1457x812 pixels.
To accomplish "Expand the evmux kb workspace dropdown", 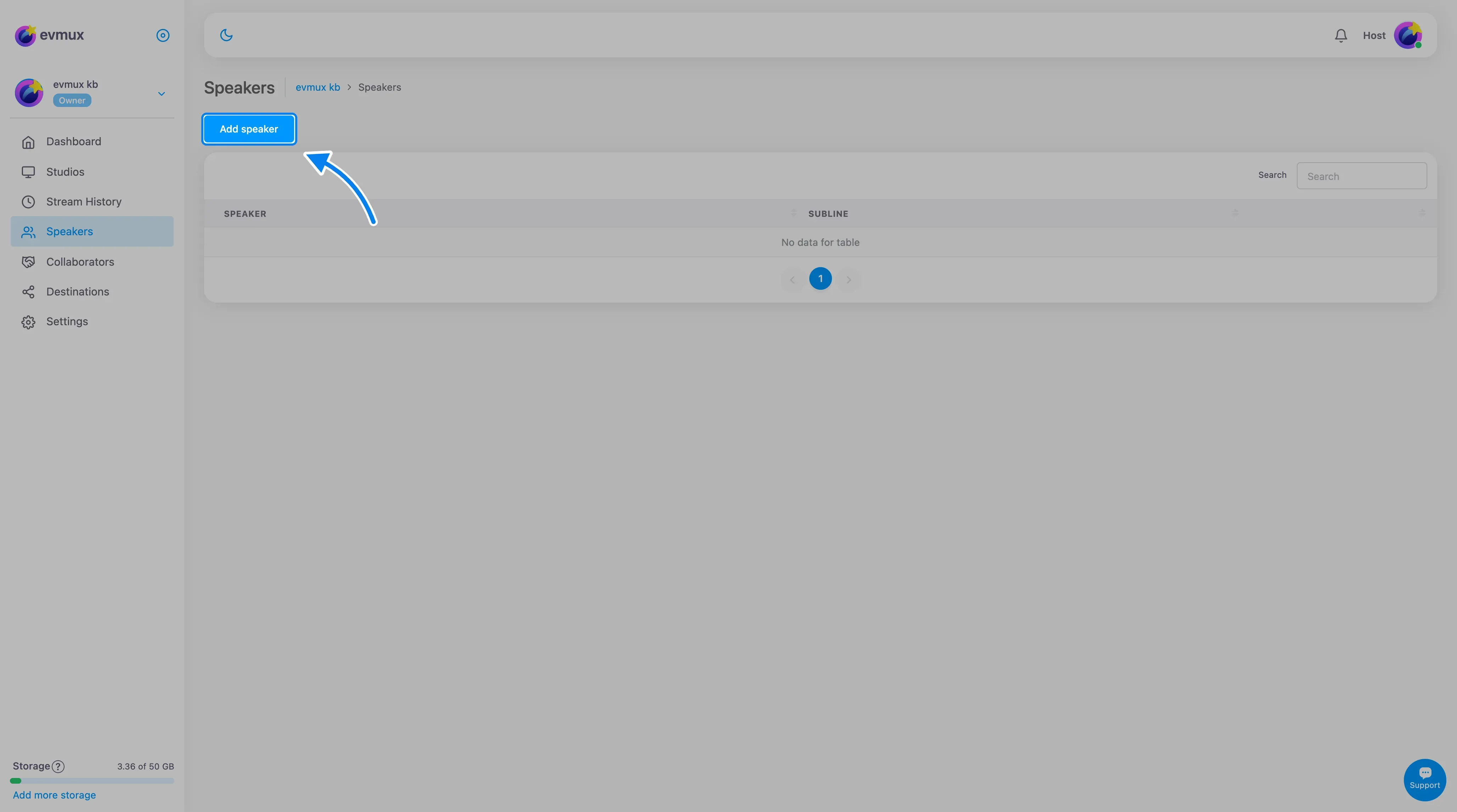I will pyautogui.click(x=161, y=93).
